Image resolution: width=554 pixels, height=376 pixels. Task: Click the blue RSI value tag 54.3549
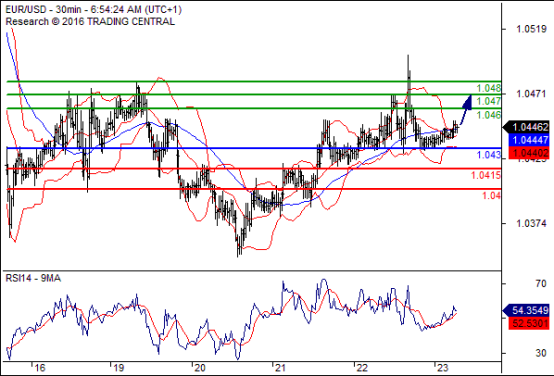(526, 310)
